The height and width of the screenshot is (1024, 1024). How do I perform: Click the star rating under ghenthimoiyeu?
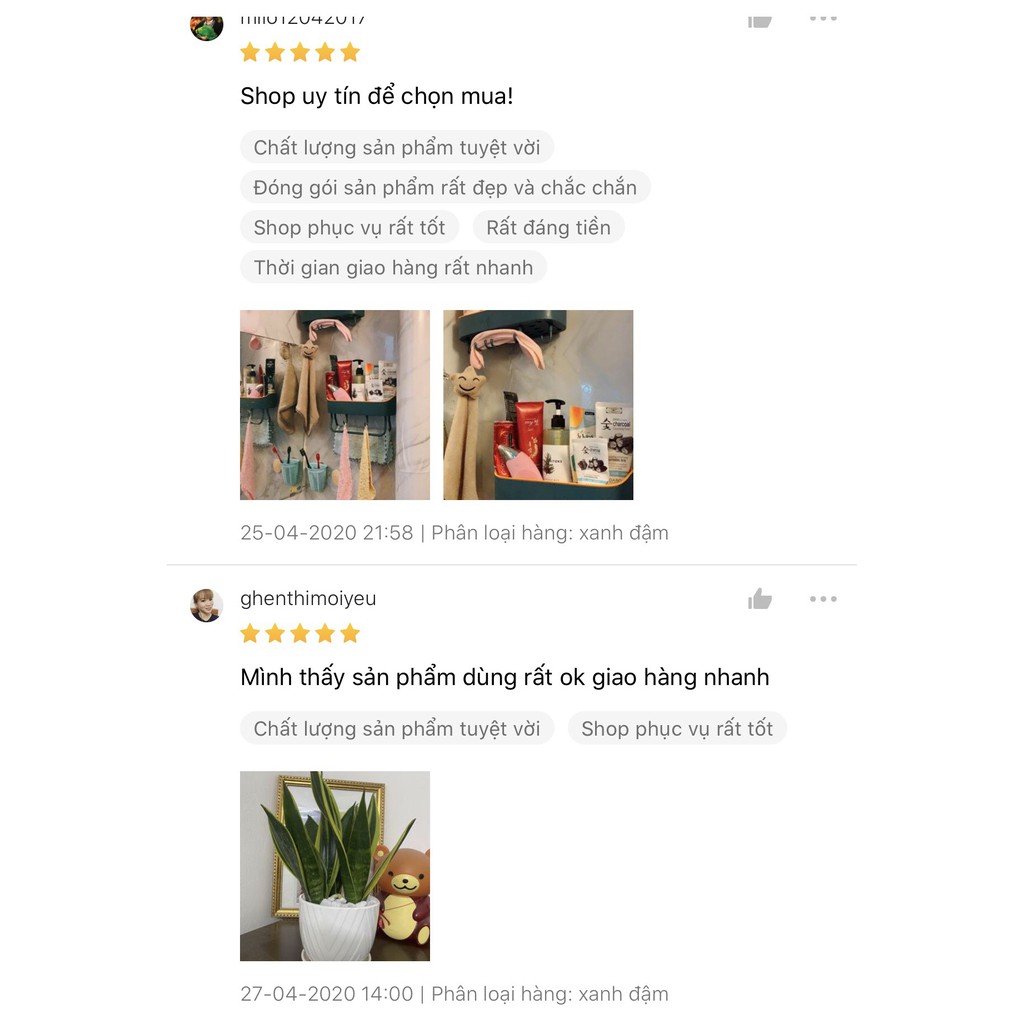click(x=300, y=633)
